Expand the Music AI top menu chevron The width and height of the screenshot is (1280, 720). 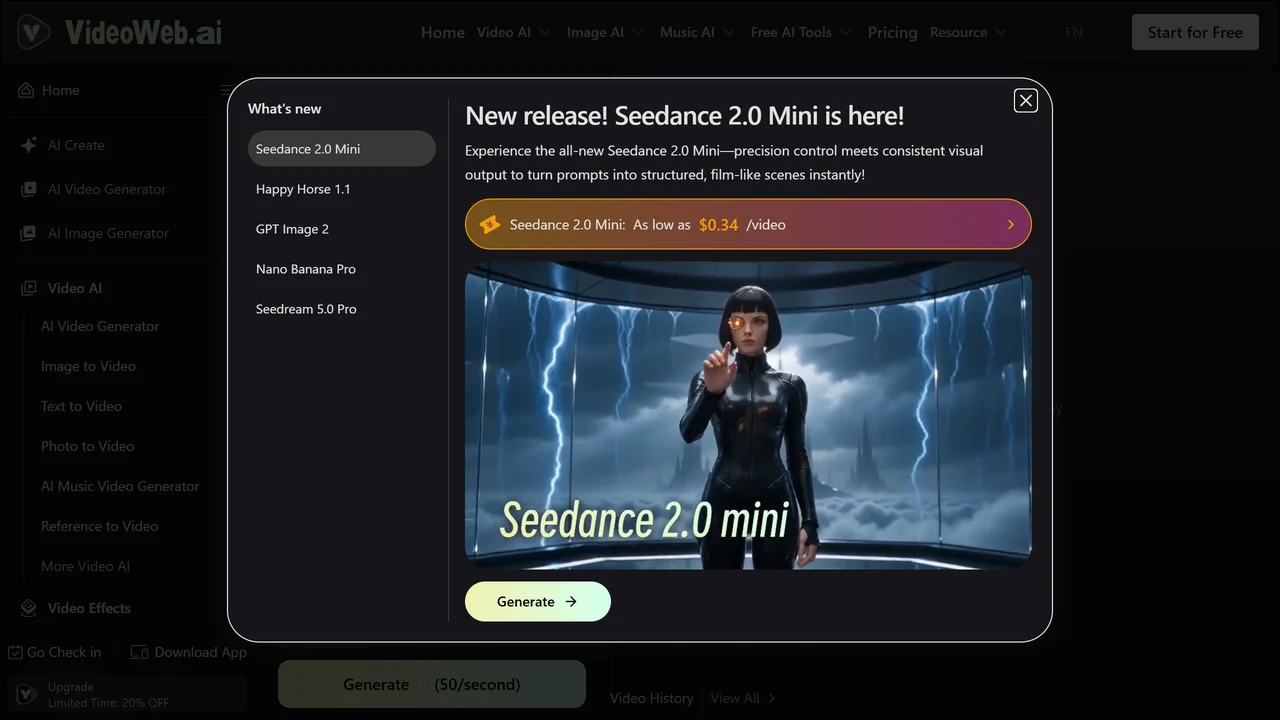coord(729,32)
